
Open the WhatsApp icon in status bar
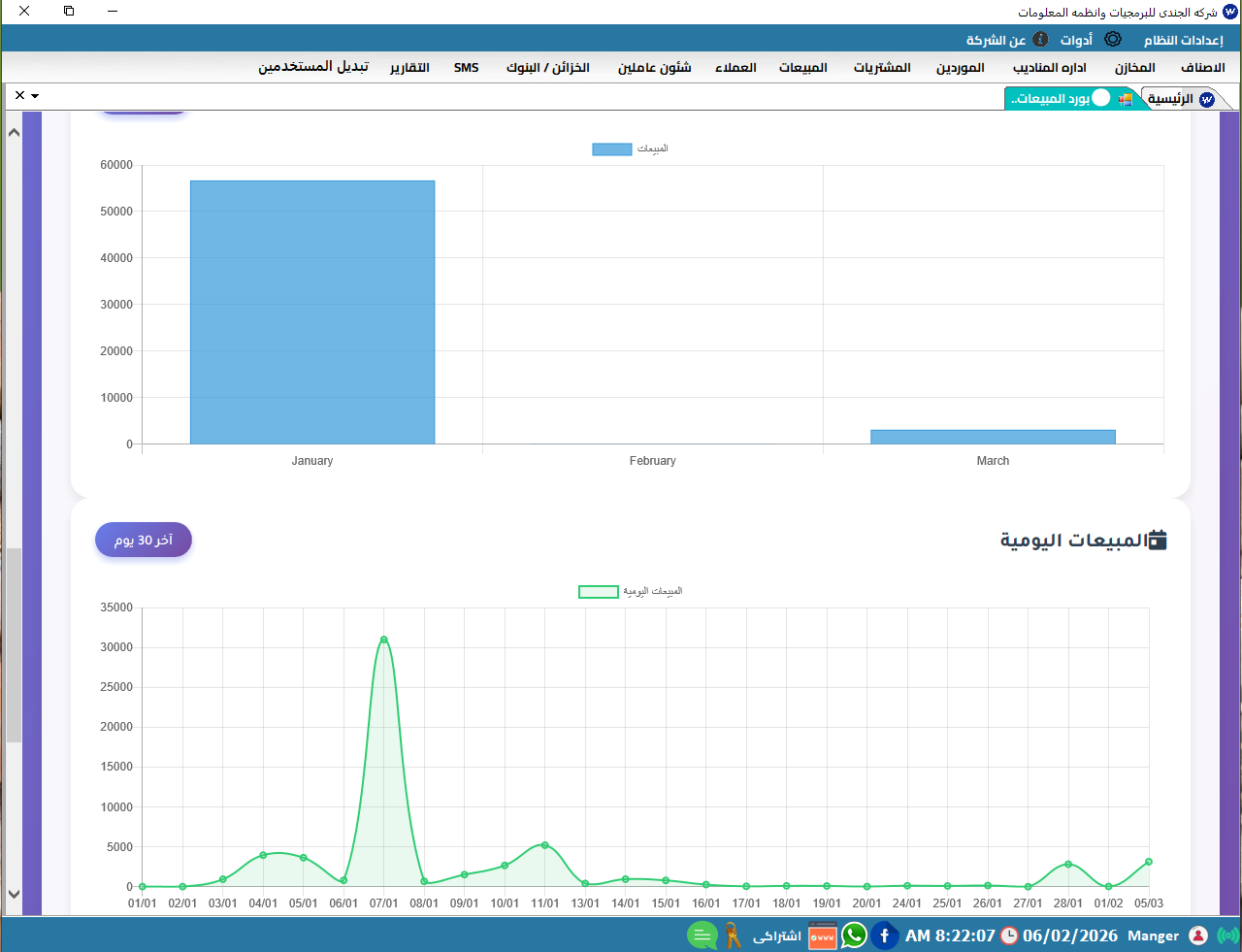[854, 936]
